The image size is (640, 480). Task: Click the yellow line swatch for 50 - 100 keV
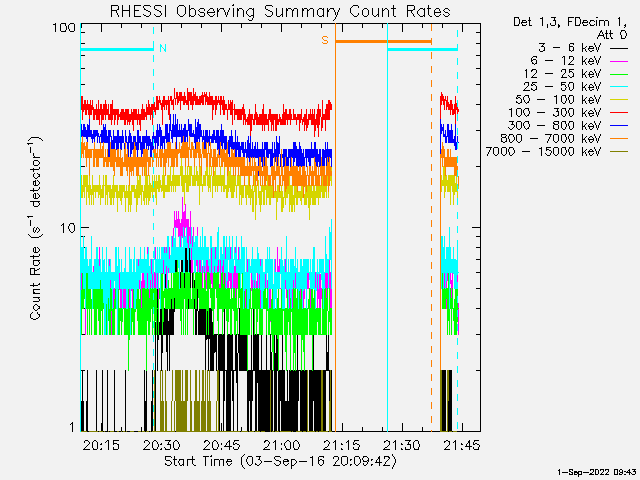[x=619, y=100]
